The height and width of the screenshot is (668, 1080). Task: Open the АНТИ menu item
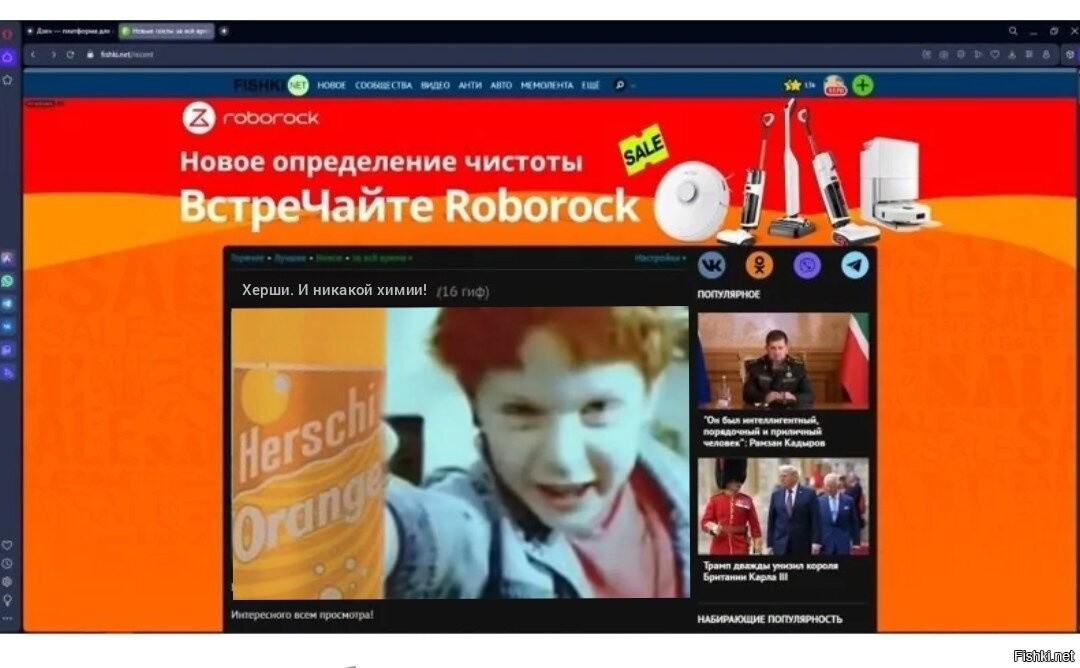point(470,85)
